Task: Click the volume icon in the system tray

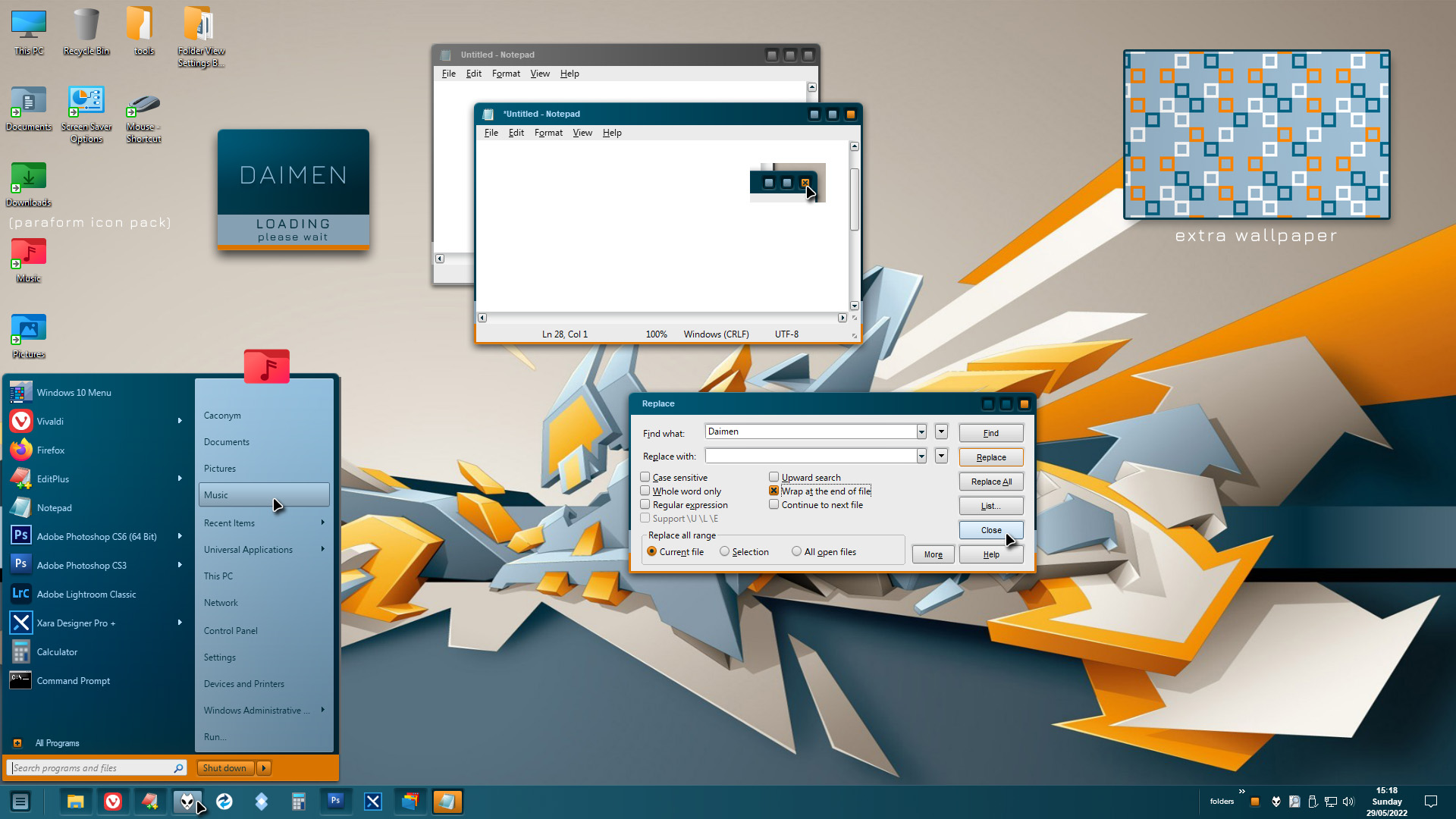Action: [1348, 802]
